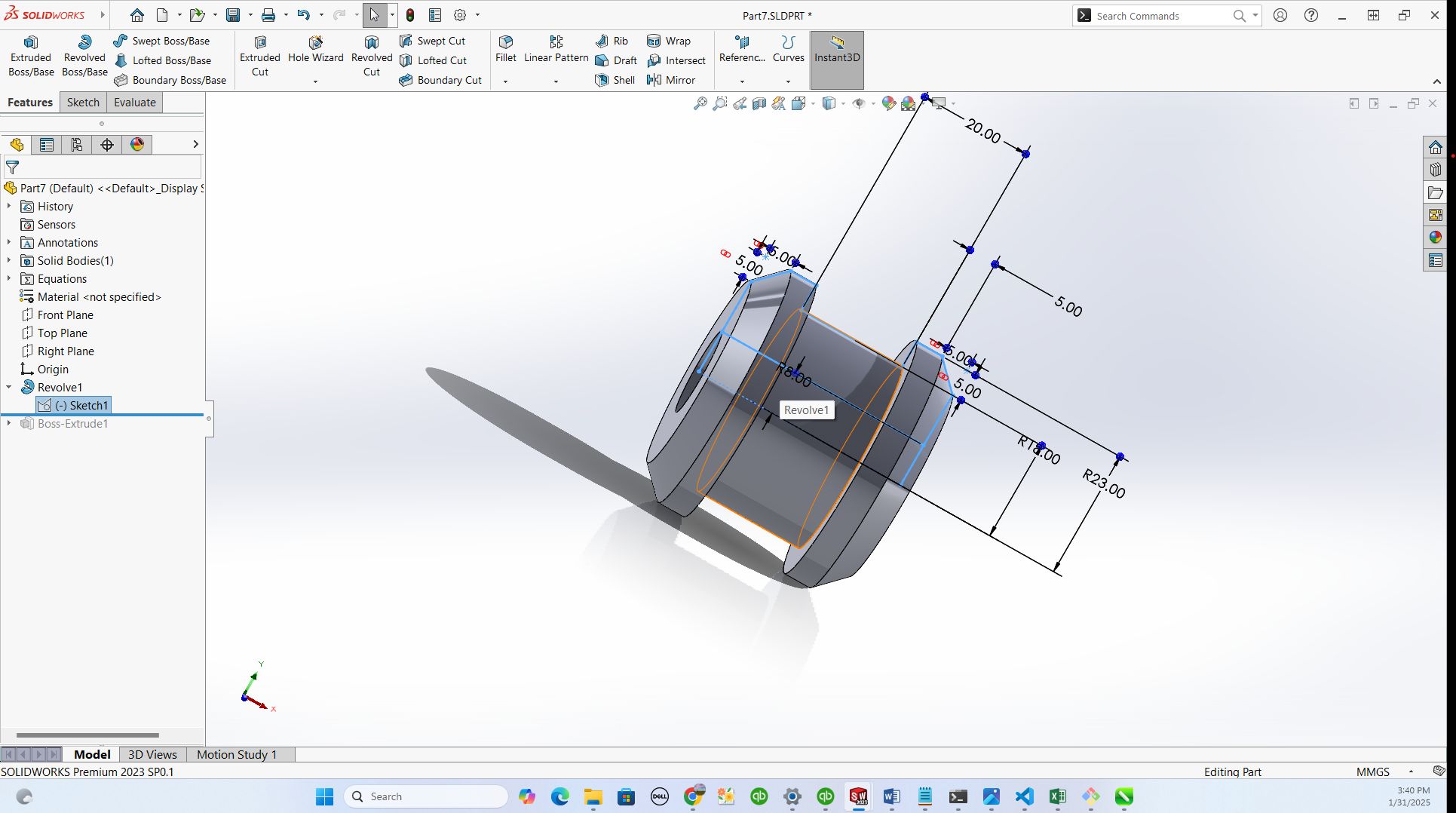Open the ConfigurationManager tab
Screen dimensions: 1456x813
tap(77, 145)
